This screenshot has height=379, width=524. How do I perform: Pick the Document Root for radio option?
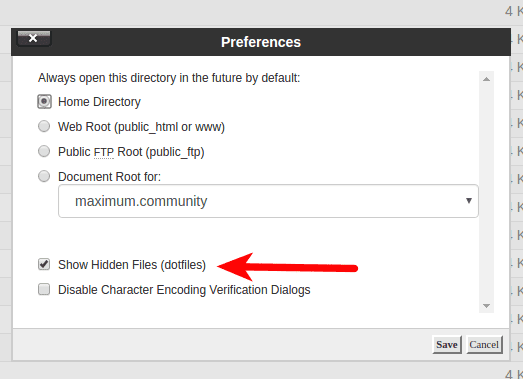point(44,176)
